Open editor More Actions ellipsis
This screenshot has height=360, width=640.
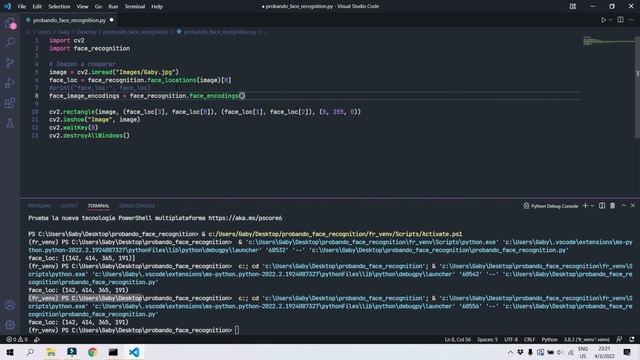pyautogui.click(x=631, y=20)
